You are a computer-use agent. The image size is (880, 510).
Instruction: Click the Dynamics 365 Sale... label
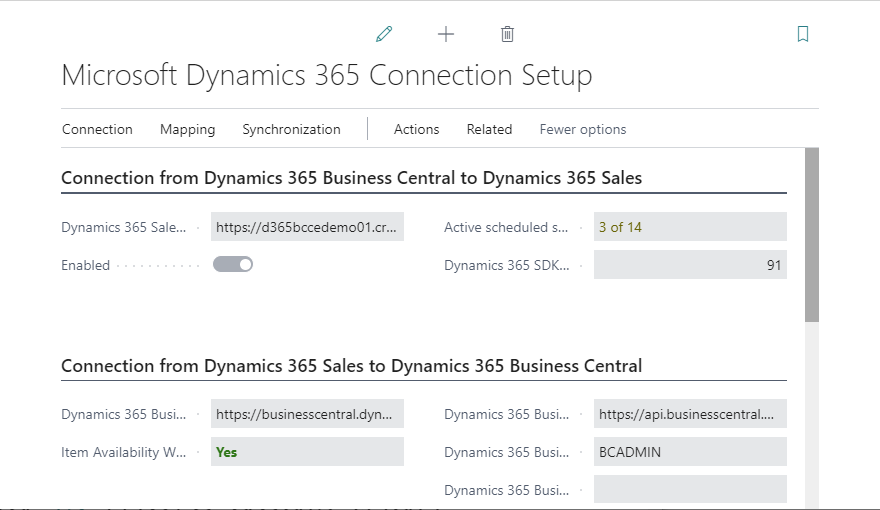[123, 227]
